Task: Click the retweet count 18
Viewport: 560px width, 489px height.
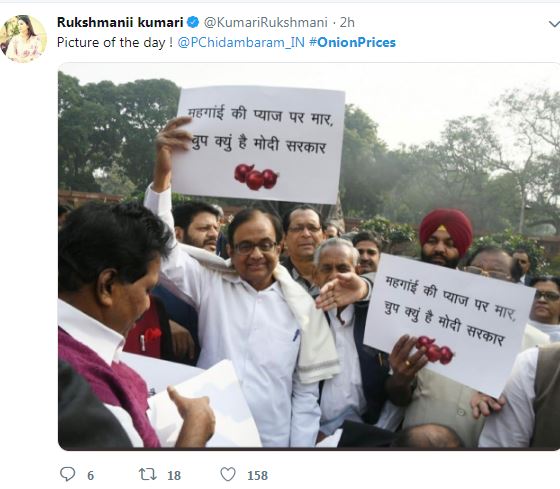Action: pos(174,475)
